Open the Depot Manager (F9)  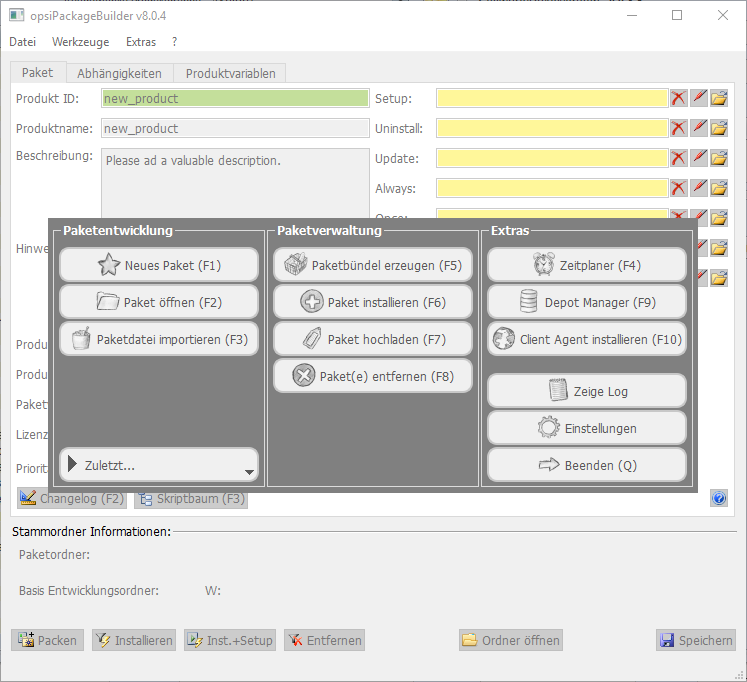pos(586,302)
